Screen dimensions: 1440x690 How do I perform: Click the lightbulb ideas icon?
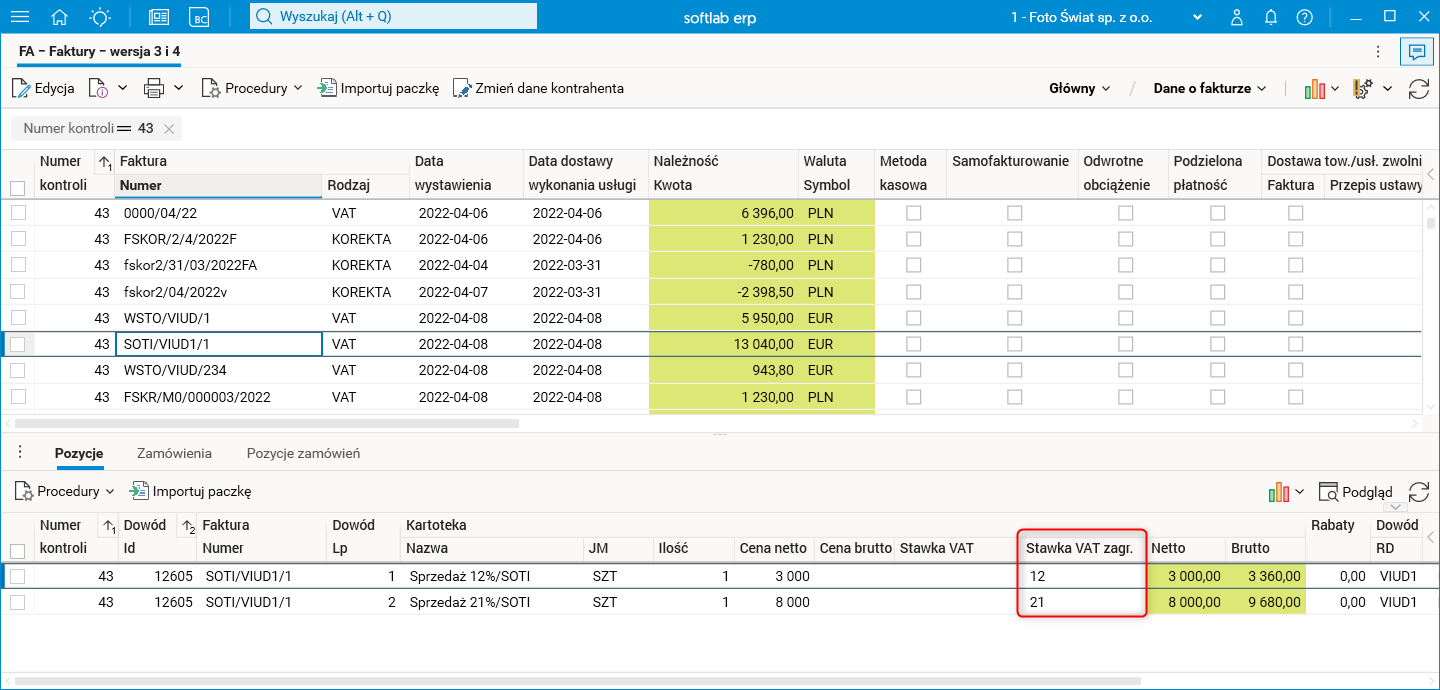pyautogui.click(x=100, y=17)
